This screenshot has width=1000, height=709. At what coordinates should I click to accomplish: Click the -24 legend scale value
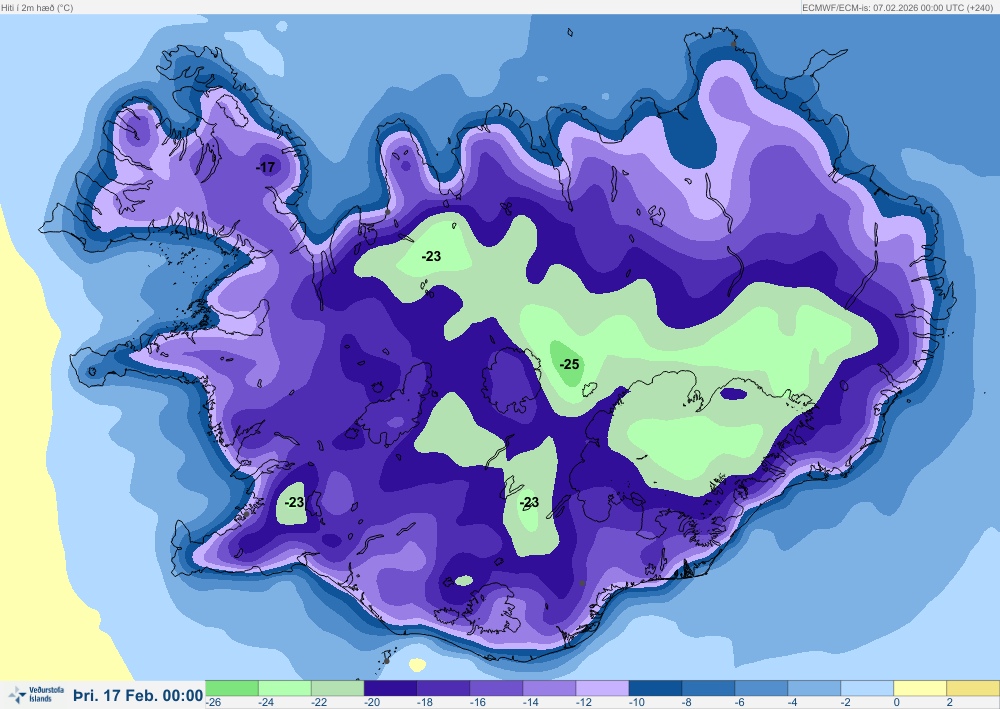coord(266,702)
